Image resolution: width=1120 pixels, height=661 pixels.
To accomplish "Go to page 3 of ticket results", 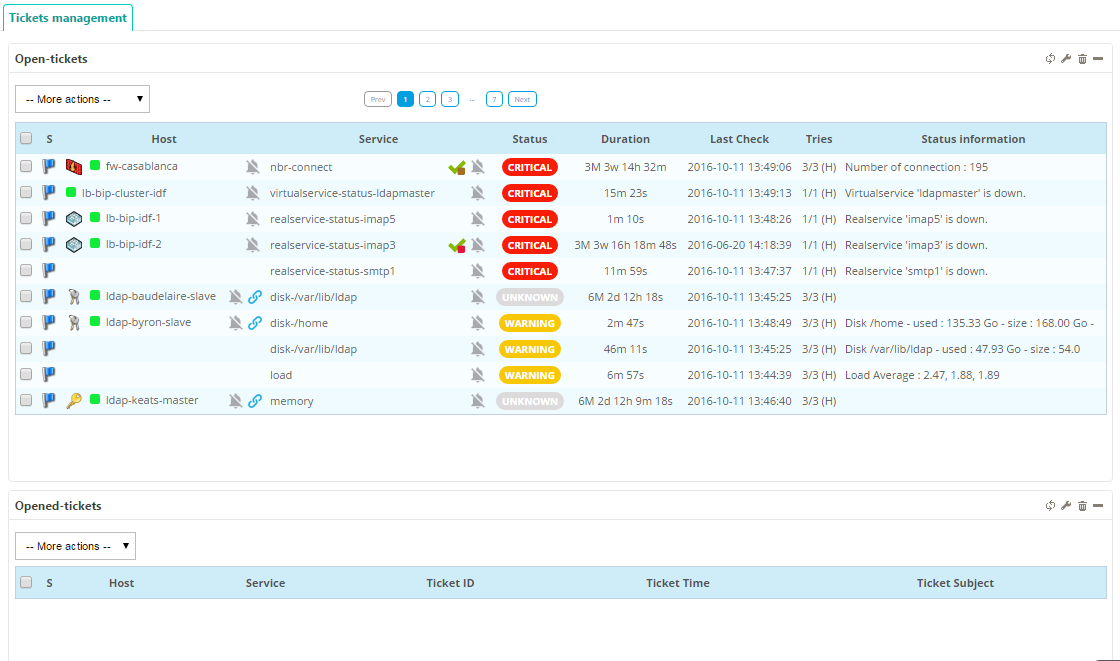I will 450,99.
